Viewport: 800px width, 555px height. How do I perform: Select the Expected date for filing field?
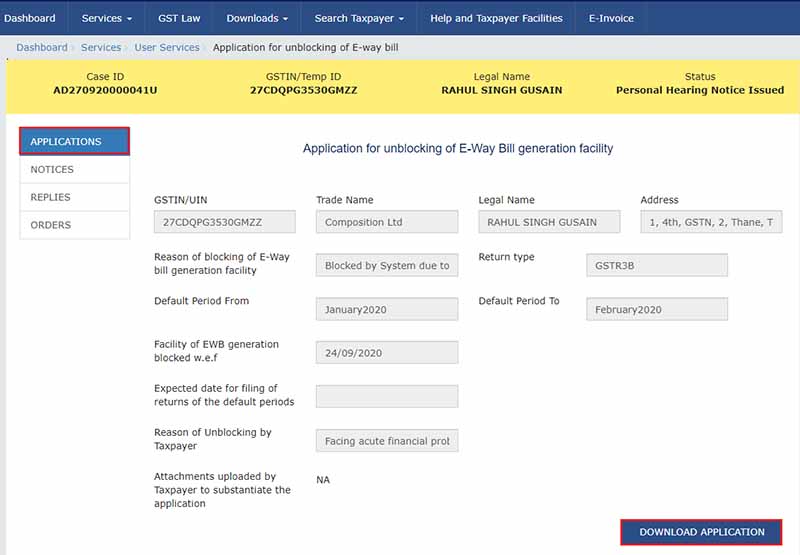click(x=387, y=397)
